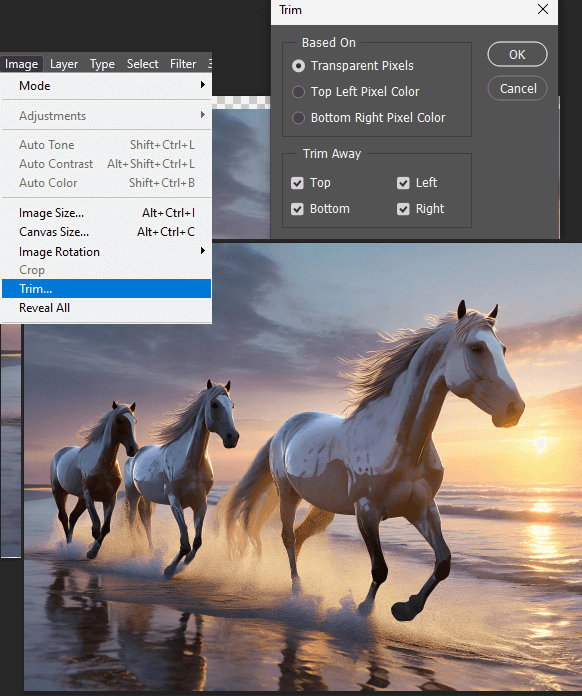
Task: Toggle the Left trim checkbox
Action: coord(403,183)
